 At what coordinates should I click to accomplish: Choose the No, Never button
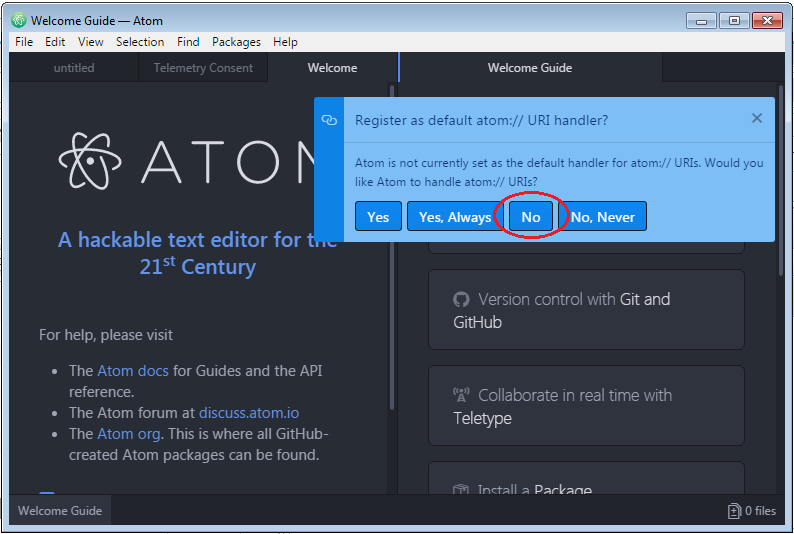(603, 217)
